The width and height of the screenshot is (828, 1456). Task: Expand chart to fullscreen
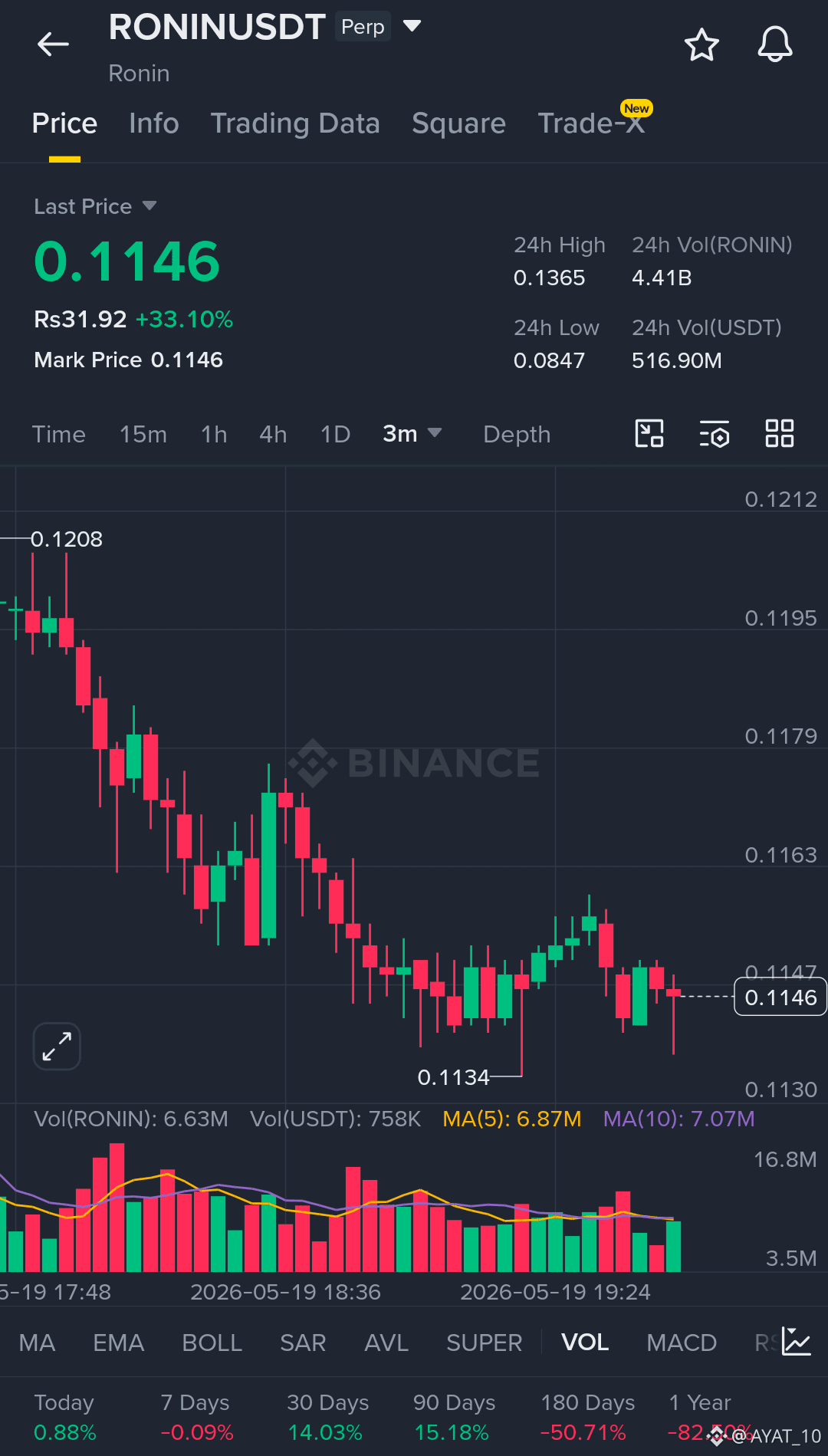coord(57,1046)
